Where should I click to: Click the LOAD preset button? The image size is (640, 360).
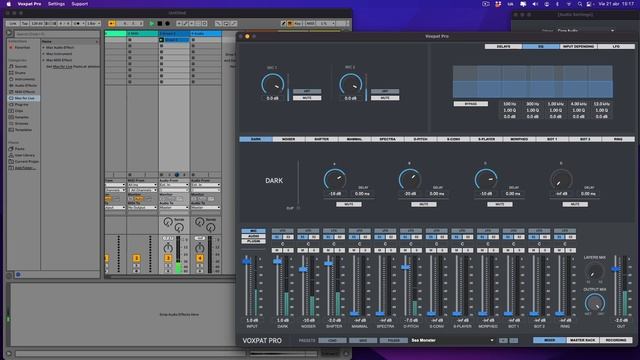[332, 340]
